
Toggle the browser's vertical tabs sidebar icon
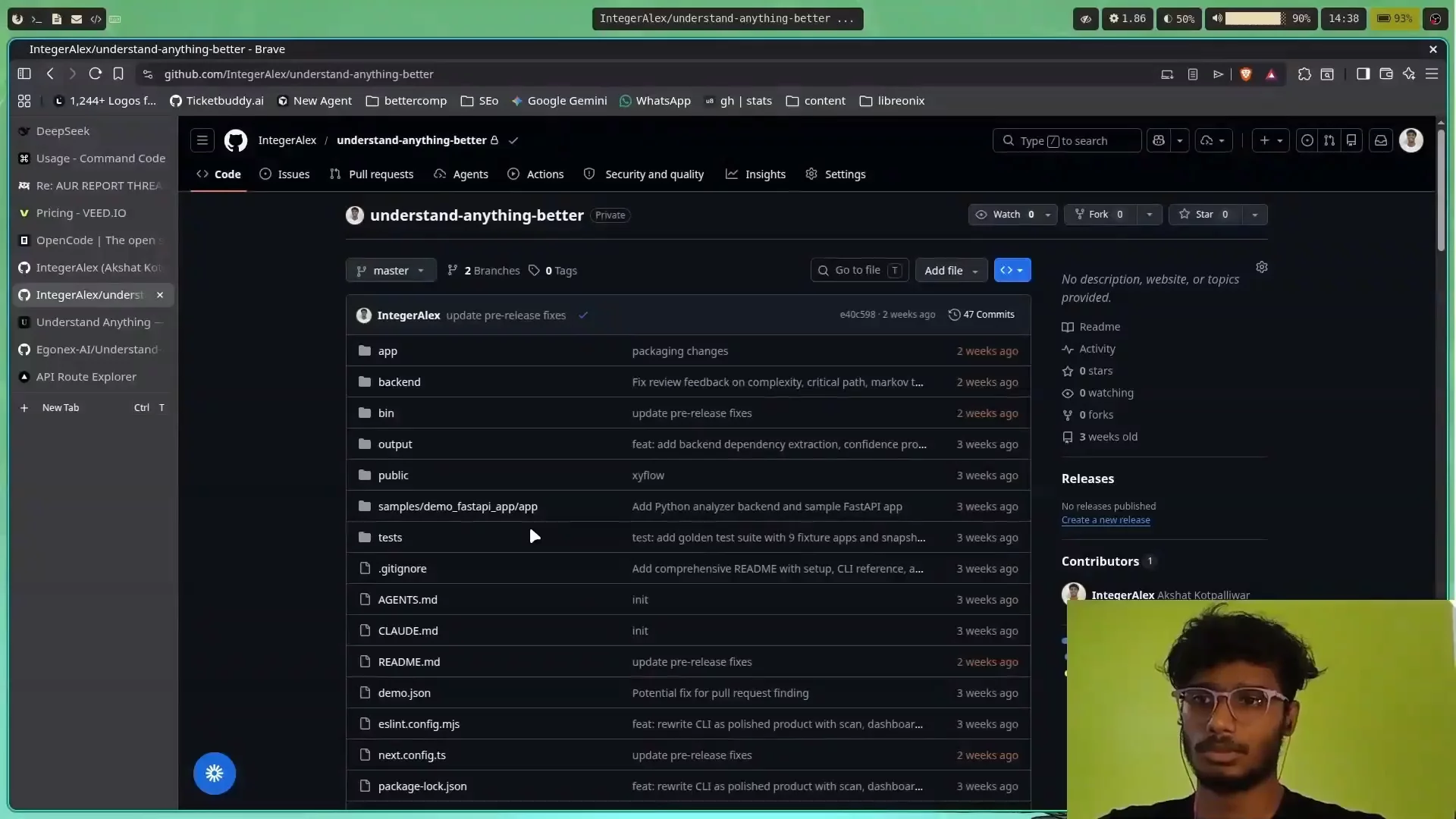point(24,74)
